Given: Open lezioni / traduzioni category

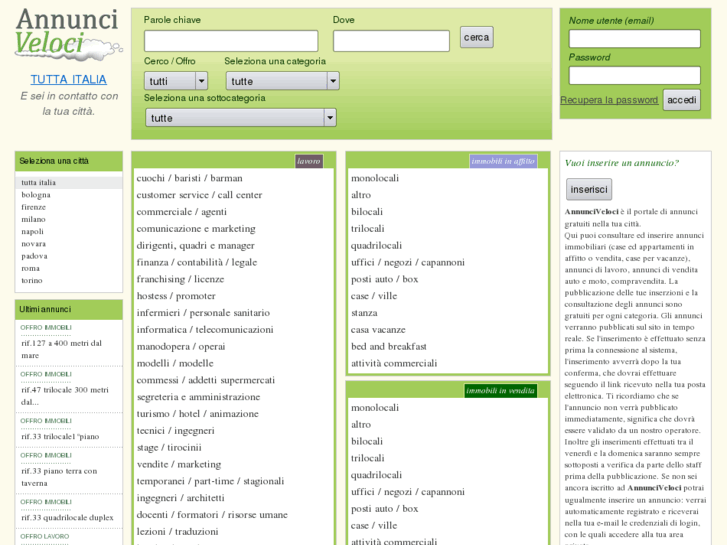Looking at the screenshot, I should click(177, 532).
